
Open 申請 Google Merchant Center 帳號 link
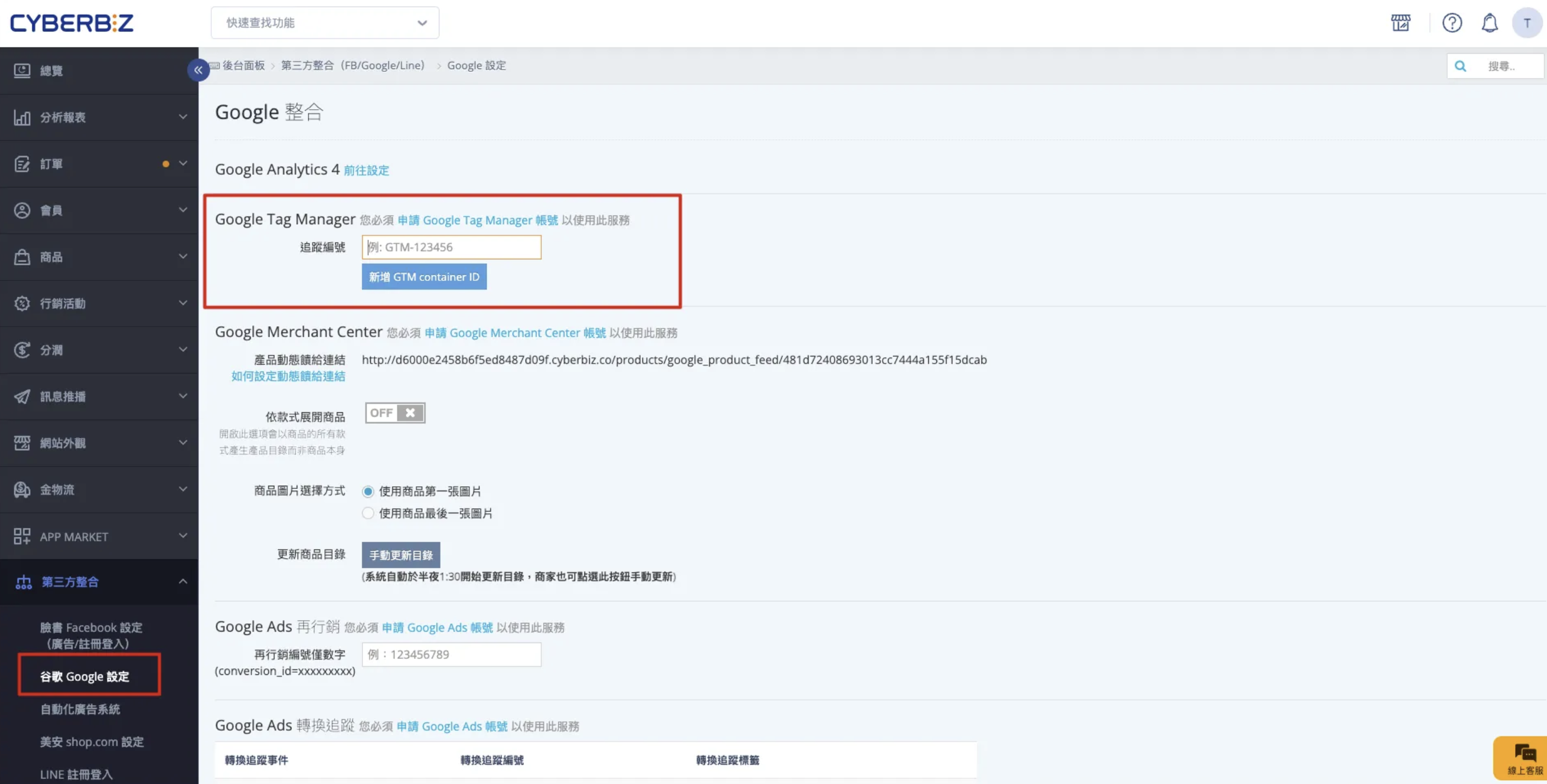[515, 333]
